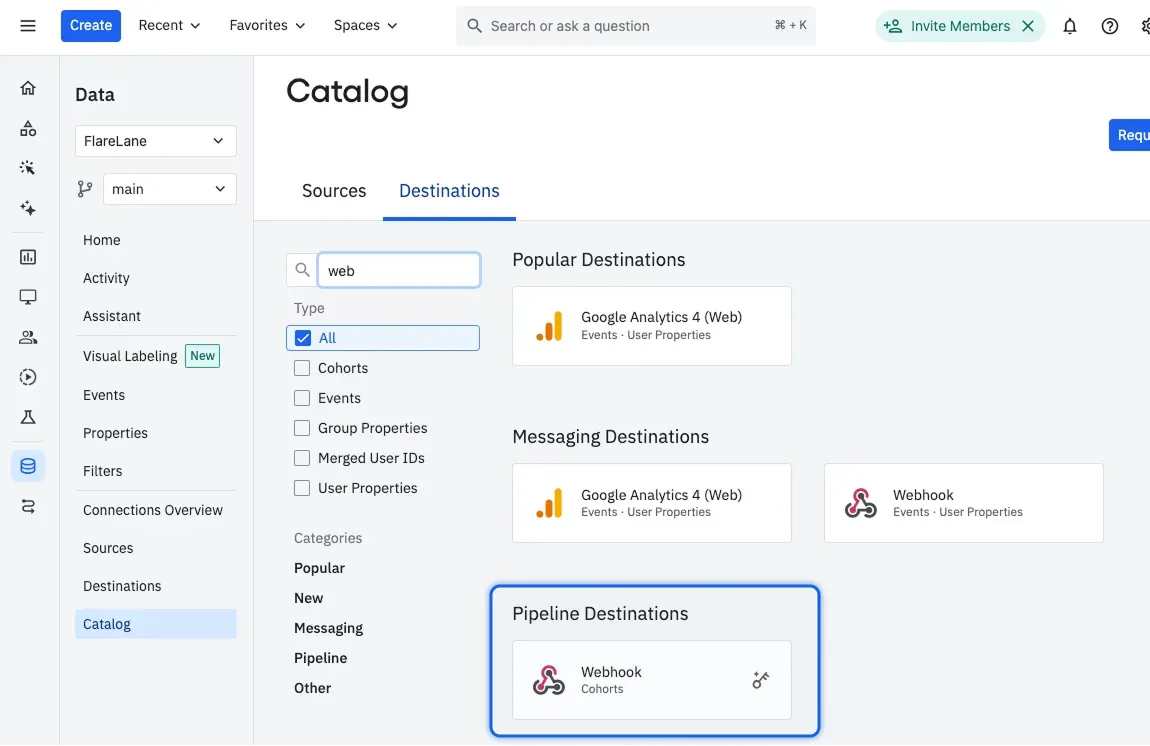1150x746 pixels.
Task: Focus the Search or ask a question box
Action: pyautogui.click(x=636, y=26)
